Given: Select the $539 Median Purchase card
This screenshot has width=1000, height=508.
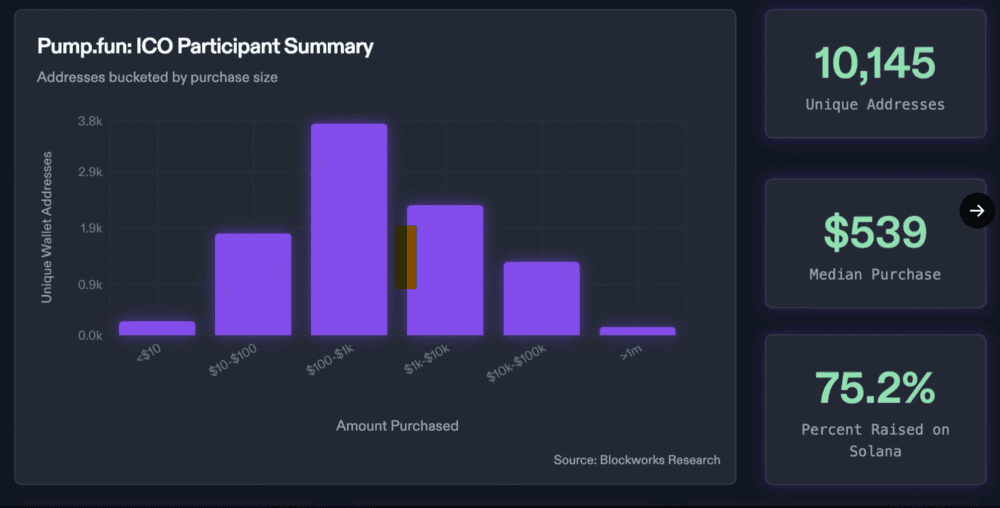Looking at the screenshot, I should 875,243.
